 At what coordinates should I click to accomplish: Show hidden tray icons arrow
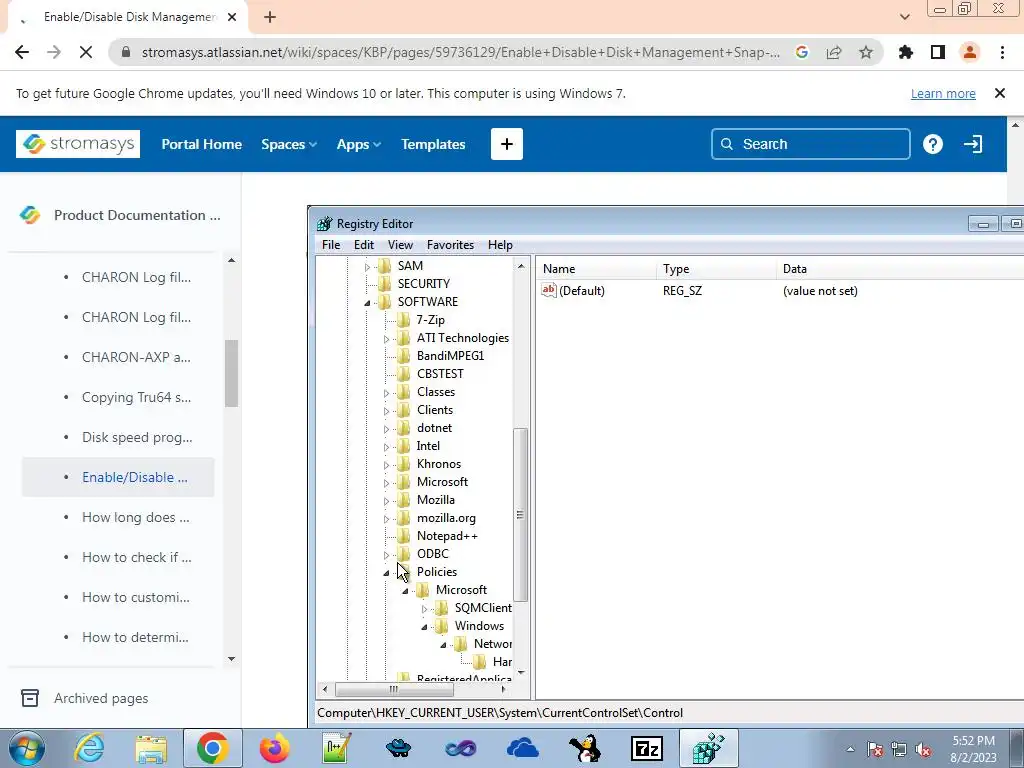pyautogui.click(x=850, y=749)
